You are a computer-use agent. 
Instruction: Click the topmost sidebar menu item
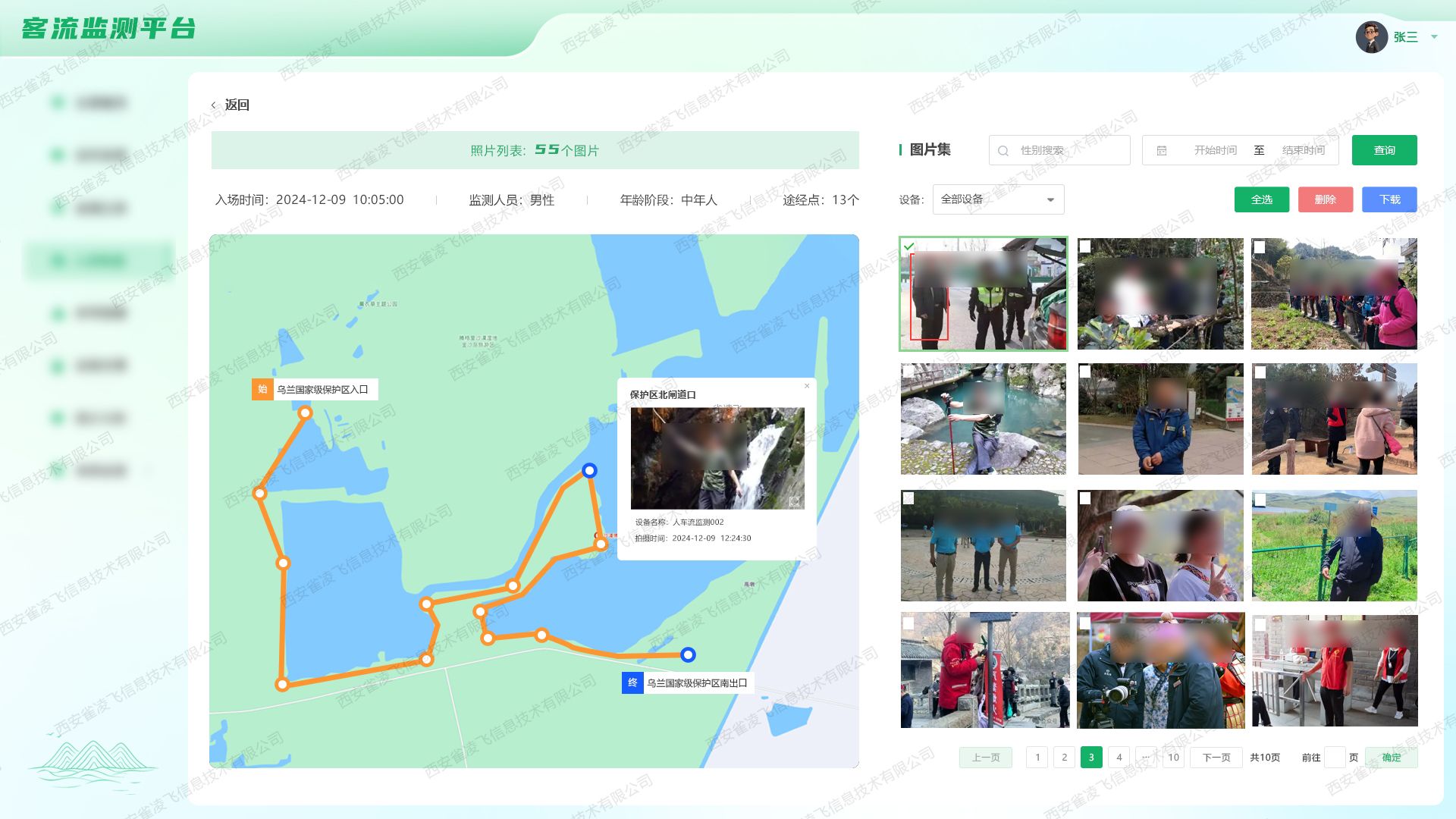point(91,102)
